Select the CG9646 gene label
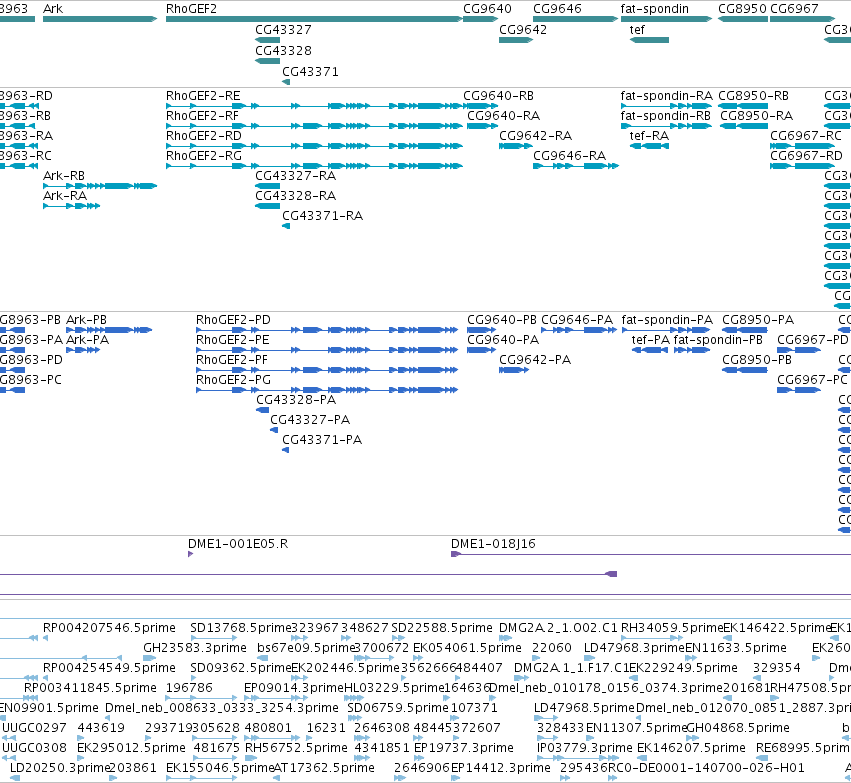Viewport: 851px width, 783px height. click(557, 9)
